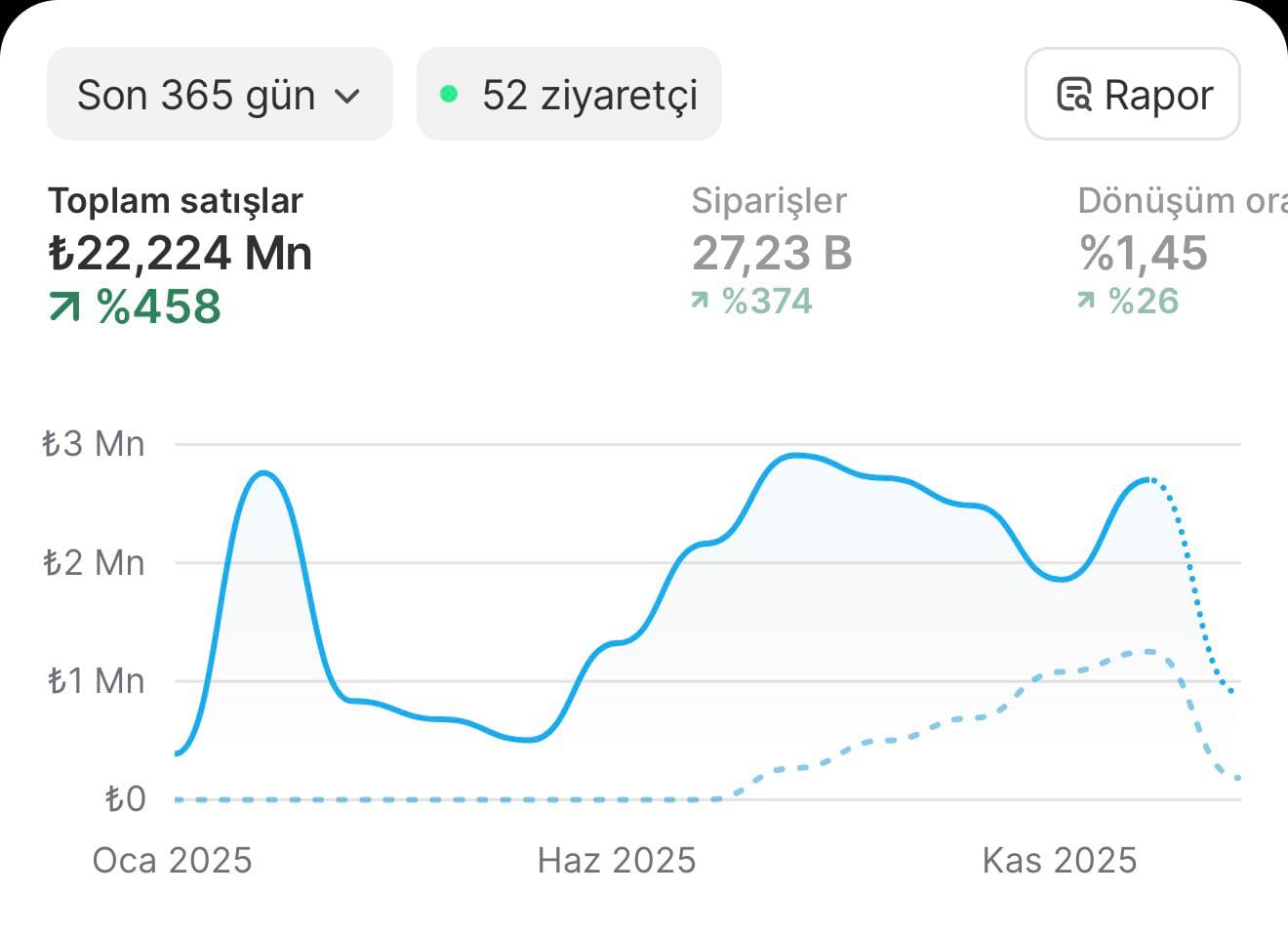Switch to the Siparişler metric tab
1288x935 pixels.
(769, 200)
